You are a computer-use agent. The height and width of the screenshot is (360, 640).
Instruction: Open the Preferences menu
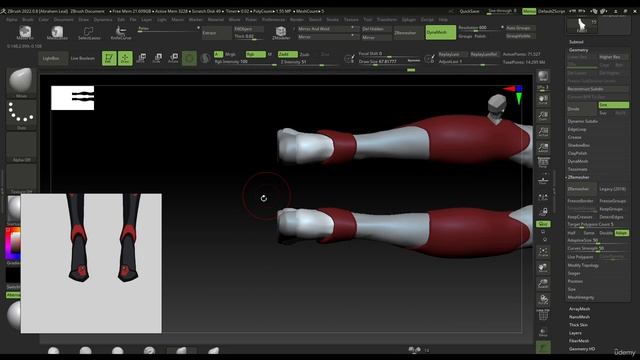click(273, 20)
